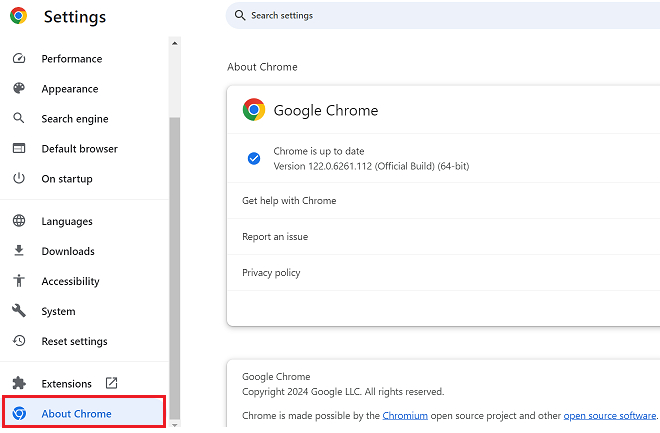Click the Accessibility figure icon
The image size is (660, 433).
[x=18, y=281]
